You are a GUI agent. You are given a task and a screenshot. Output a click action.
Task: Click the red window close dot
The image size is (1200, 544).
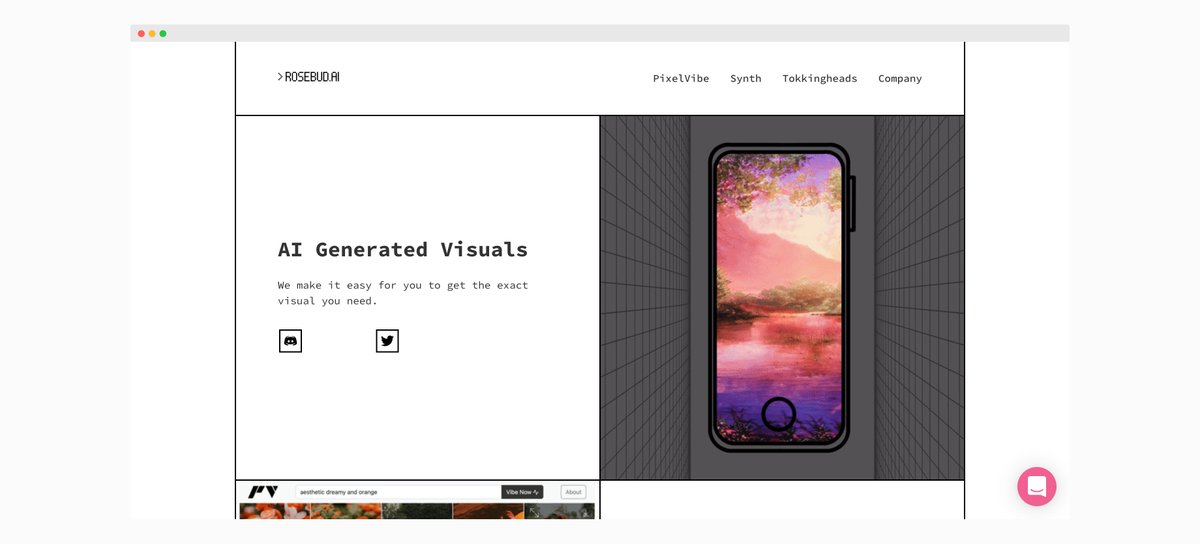141,34
